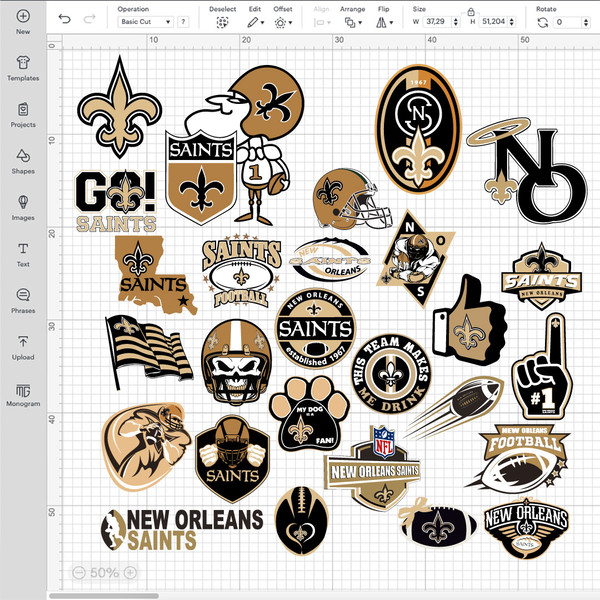Select the gold fleur-de-lis logo
Screen dimensions: 600x600
coord(119,107)
